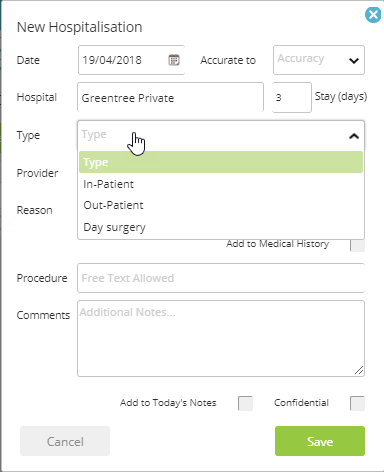
Task: Close the New Hospitalisation dialog
Action: coord(373,15)
